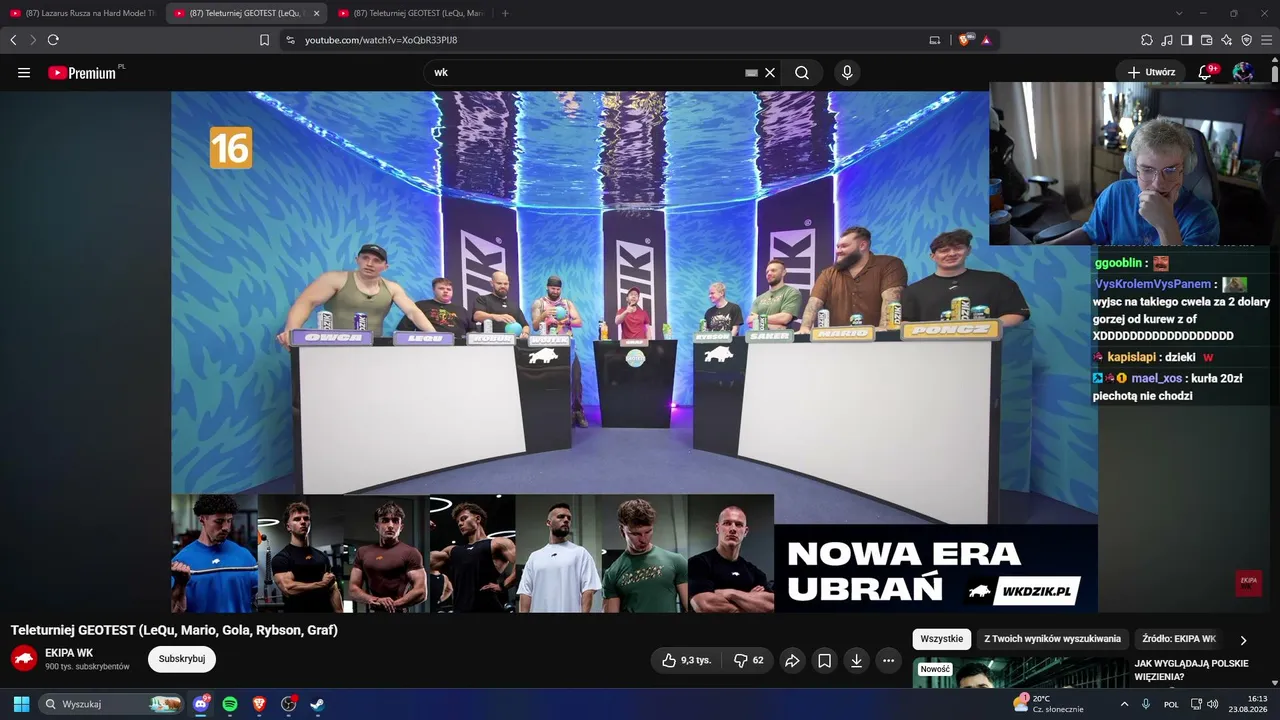Screen dimensions: 1280x720
Task: Open the Brave VPN shield icon
Action: click(1246, 40)
